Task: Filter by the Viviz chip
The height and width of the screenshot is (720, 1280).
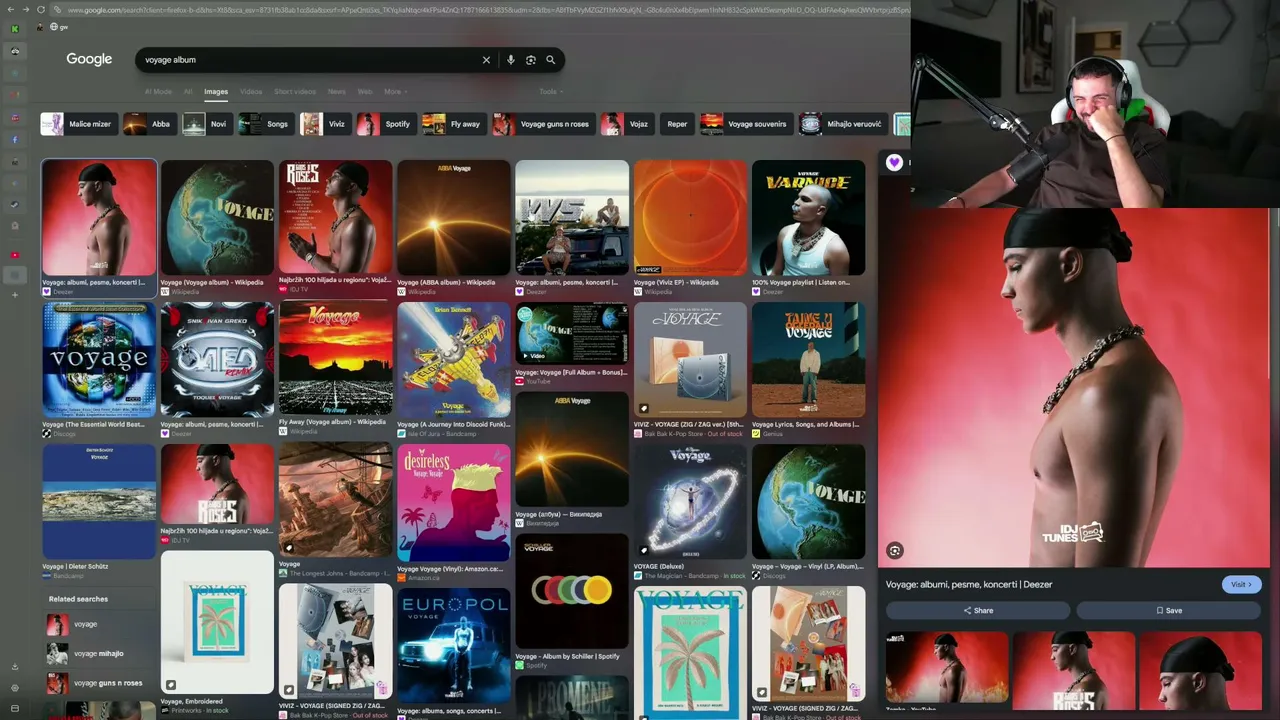Action: (324, 124)
